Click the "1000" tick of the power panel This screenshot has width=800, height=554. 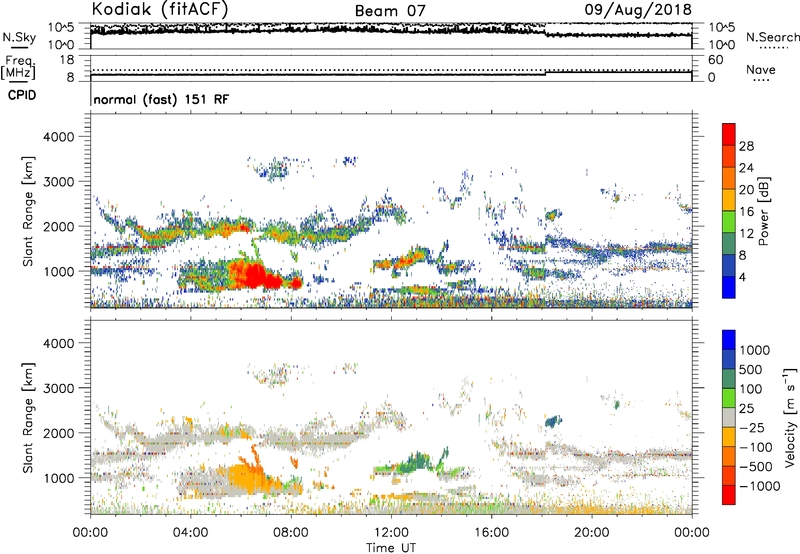[x=58, y=271]
